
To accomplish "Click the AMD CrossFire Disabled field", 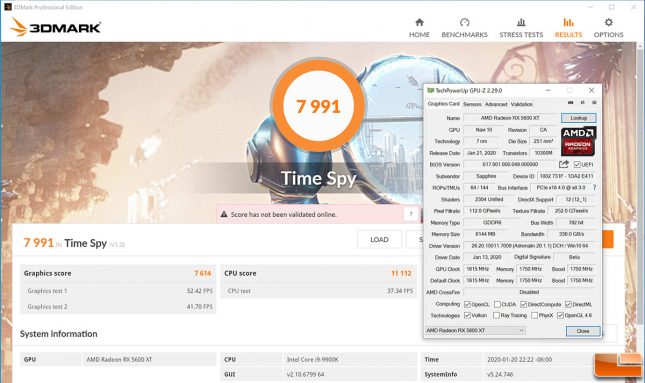I will pyautogui.click(x=530, y=292).
